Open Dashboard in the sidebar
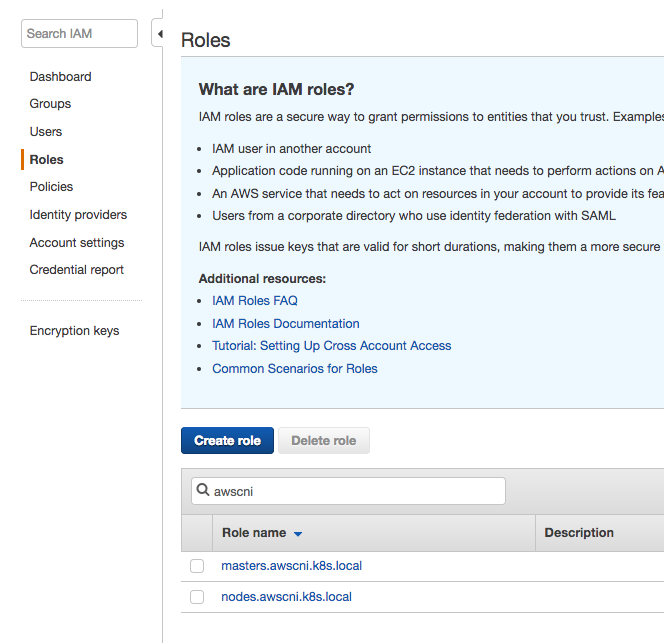Screen dimensions: 664x643 pyautogui.click(x=61, y=77)
